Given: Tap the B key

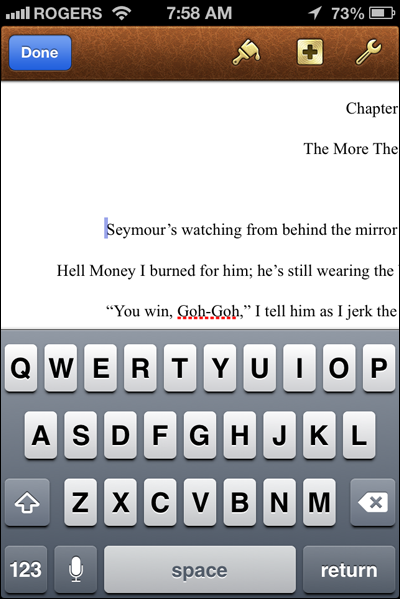Looking at the screenshot, I should tap(240, 502).
